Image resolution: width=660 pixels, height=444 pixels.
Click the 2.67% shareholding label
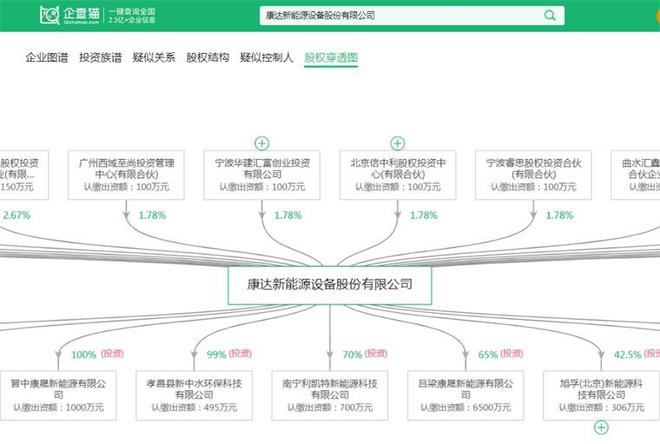click(17, 215)
